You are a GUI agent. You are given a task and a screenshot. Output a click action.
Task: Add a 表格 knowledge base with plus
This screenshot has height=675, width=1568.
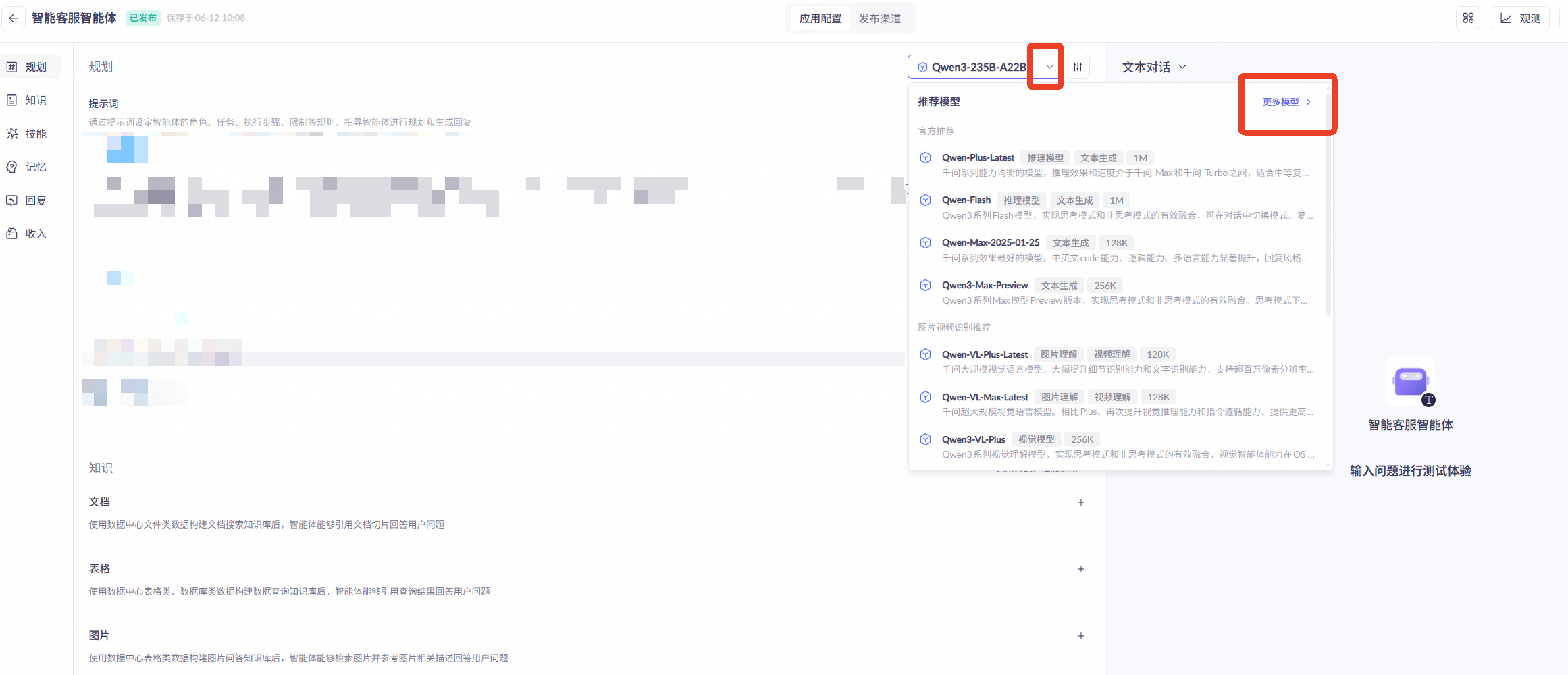coord(1081,569)
